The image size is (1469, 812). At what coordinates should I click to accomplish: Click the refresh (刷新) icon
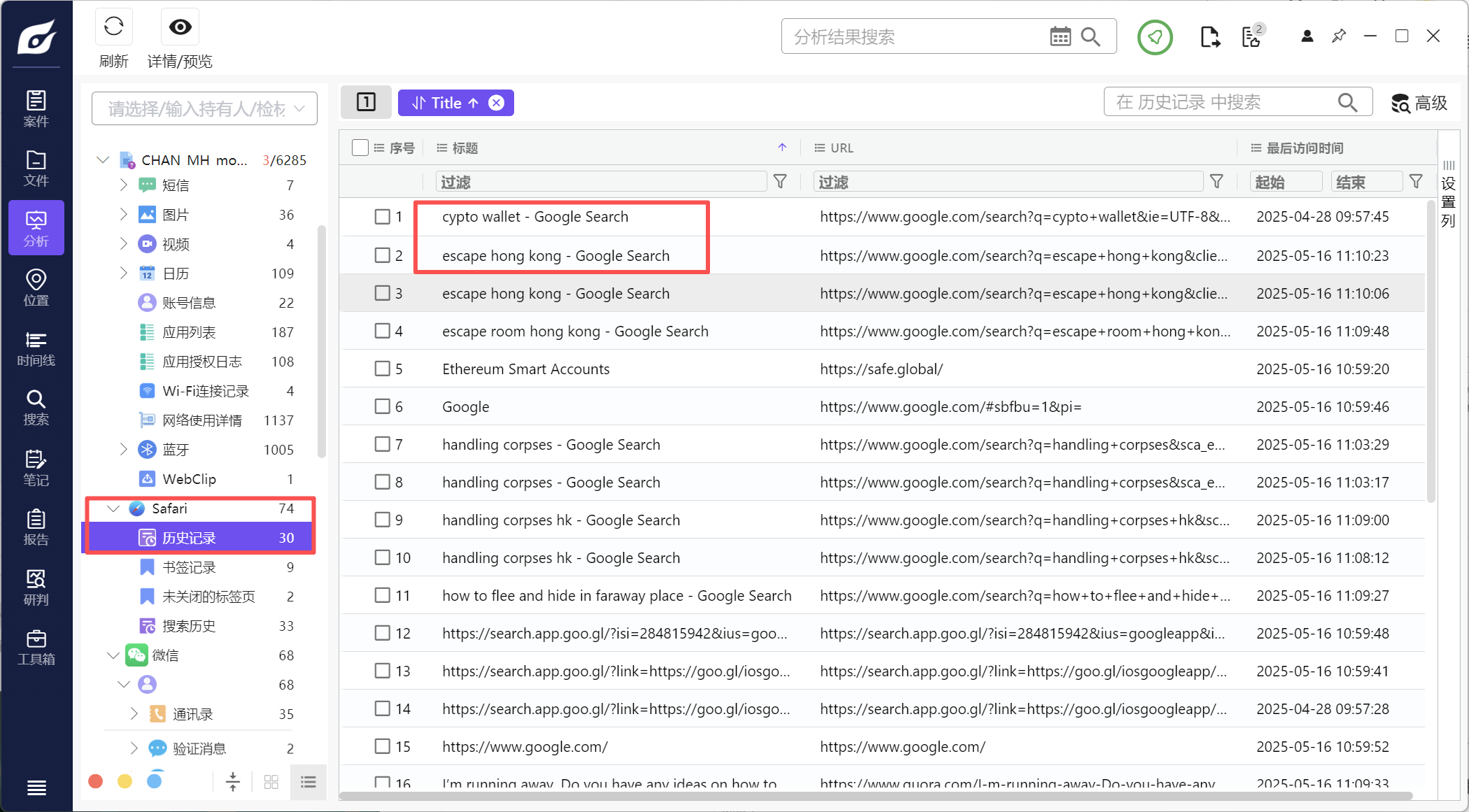coord(113,27)
